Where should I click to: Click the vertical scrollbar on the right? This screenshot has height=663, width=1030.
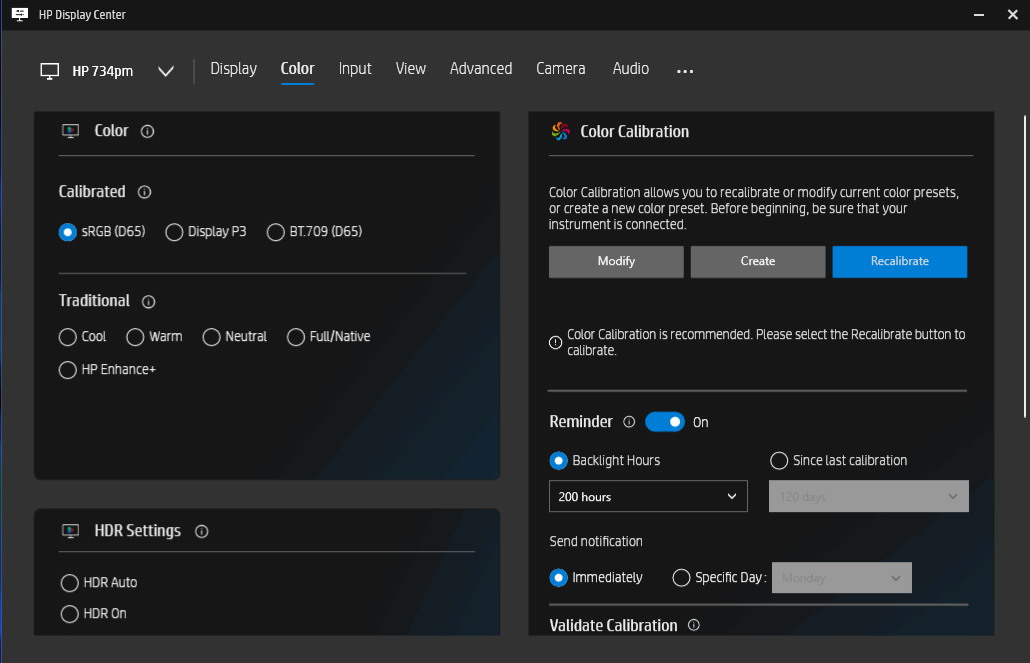click(1025, 266)
